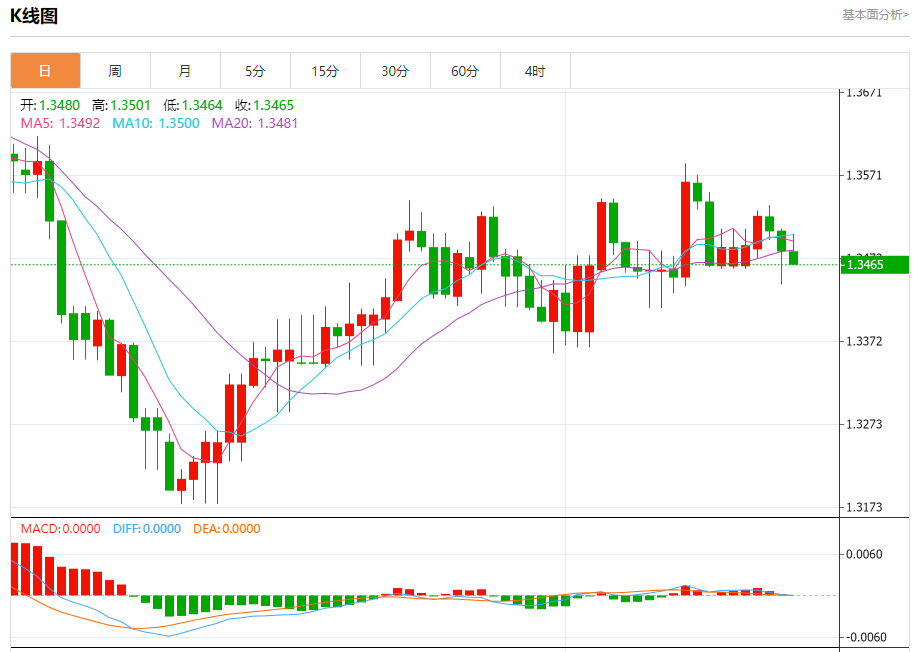Open the 4时 interval tab

[536, 71]
